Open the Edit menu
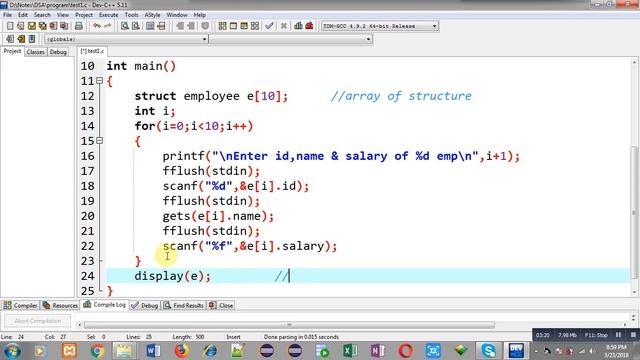Viewport: 640px width, 360px height. click(23, 15)
